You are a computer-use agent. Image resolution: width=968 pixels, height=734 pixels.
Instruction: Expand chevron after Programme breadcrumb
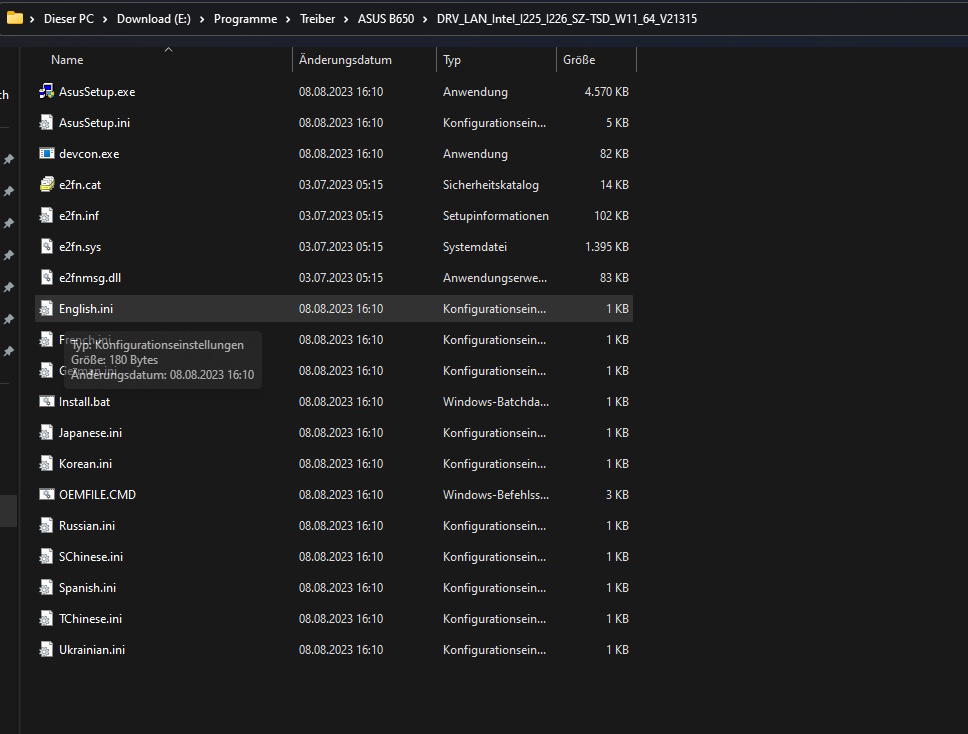[288, 19]
